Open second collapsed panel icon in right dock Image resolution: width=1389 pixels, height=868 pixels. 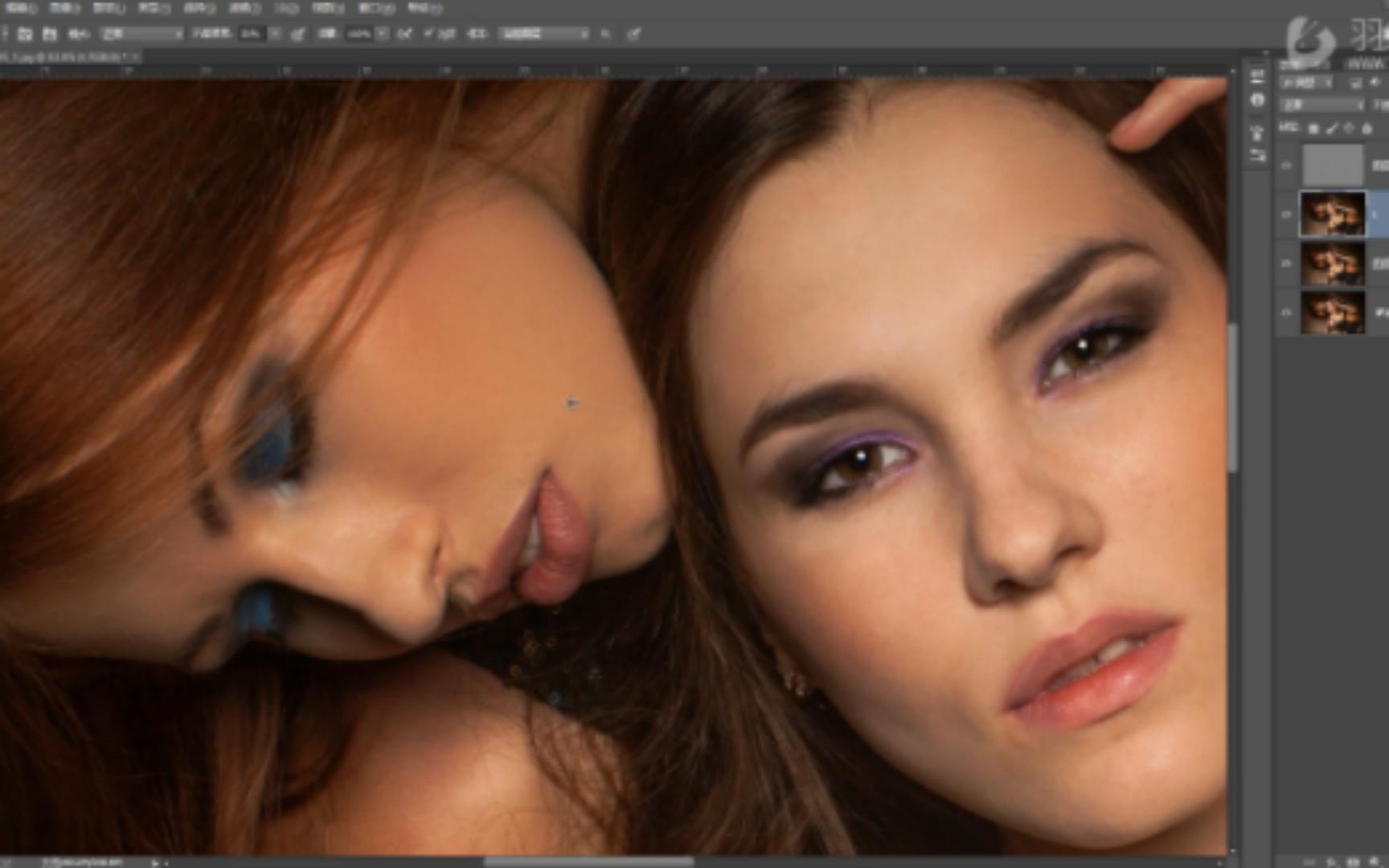(x=1257, y=100)
